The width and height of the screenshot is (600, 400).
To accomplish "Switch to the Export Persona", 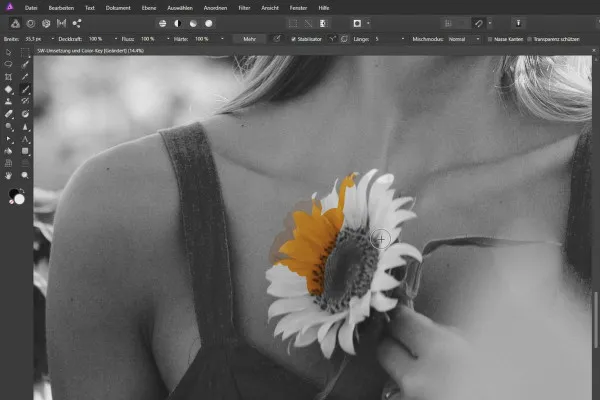I will 77,24.
